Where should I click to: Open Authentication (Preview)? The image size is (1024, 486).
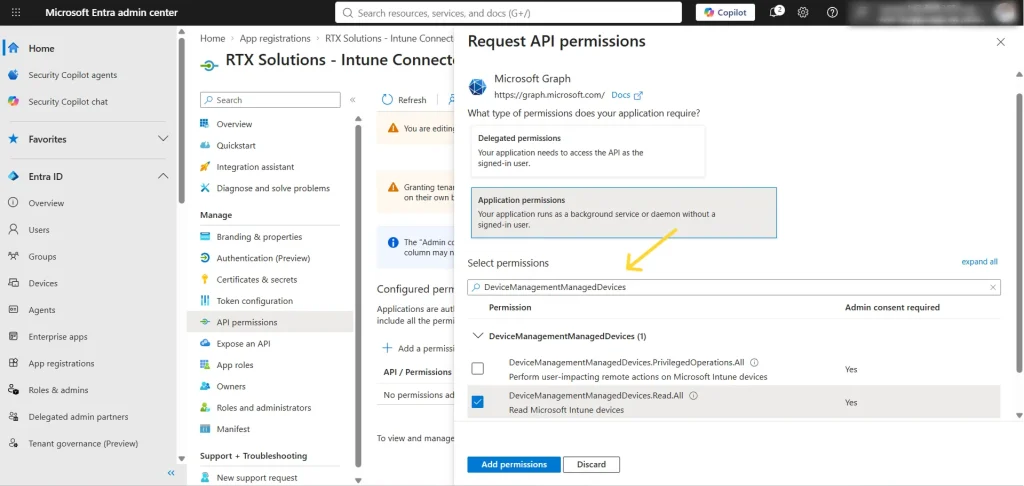pos(263,258)
